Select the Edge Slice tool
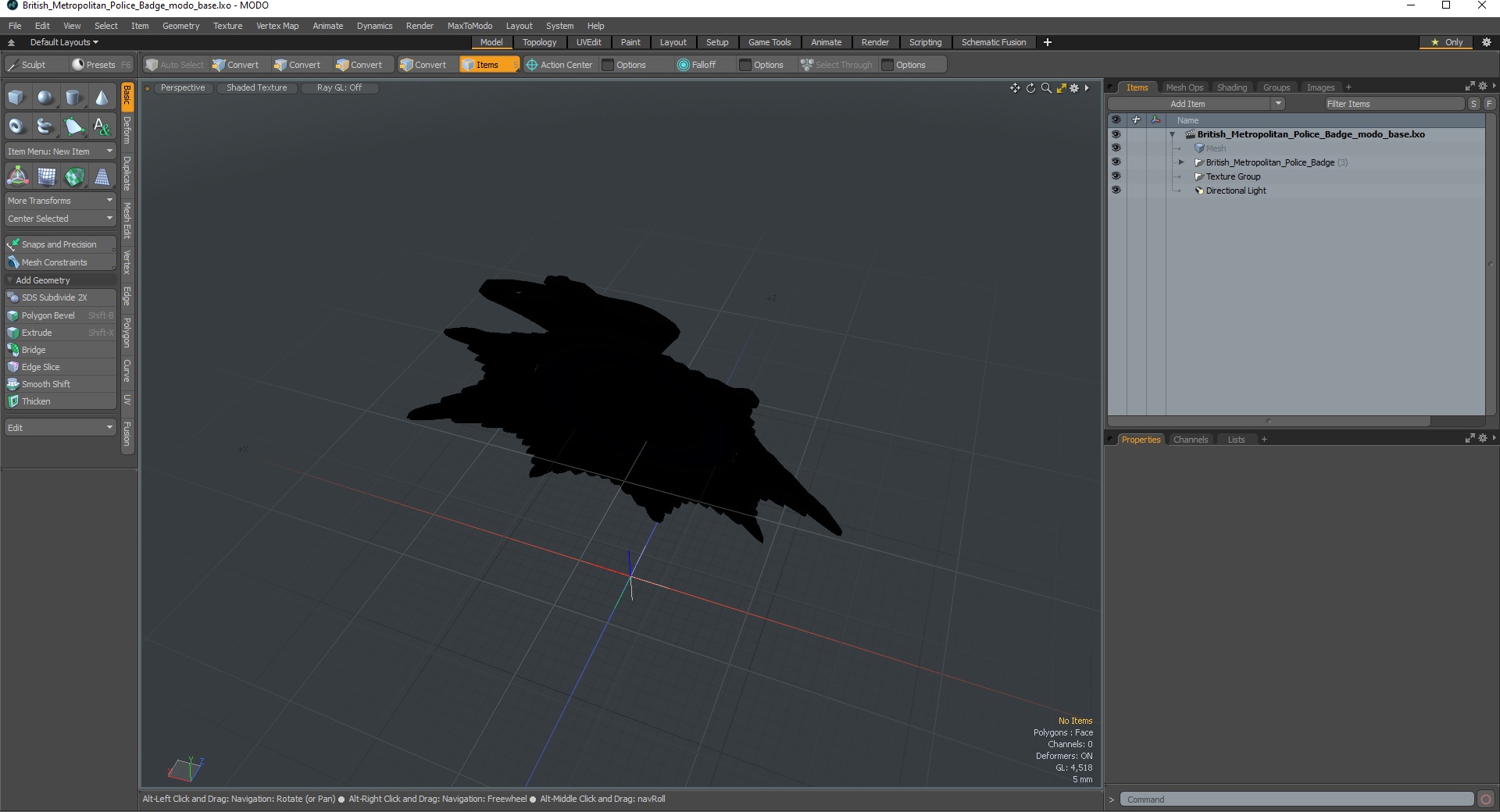 tap(61, 367)
